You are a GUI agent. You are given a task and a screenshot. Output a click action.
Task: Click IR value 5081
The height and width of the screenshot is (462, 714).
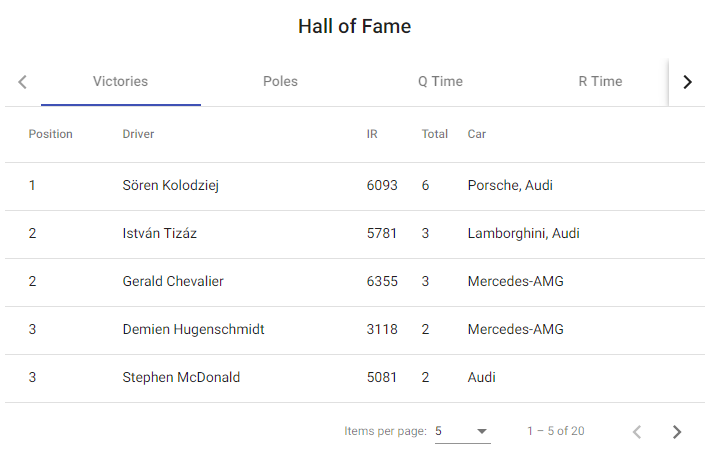(x=382, y=377)
